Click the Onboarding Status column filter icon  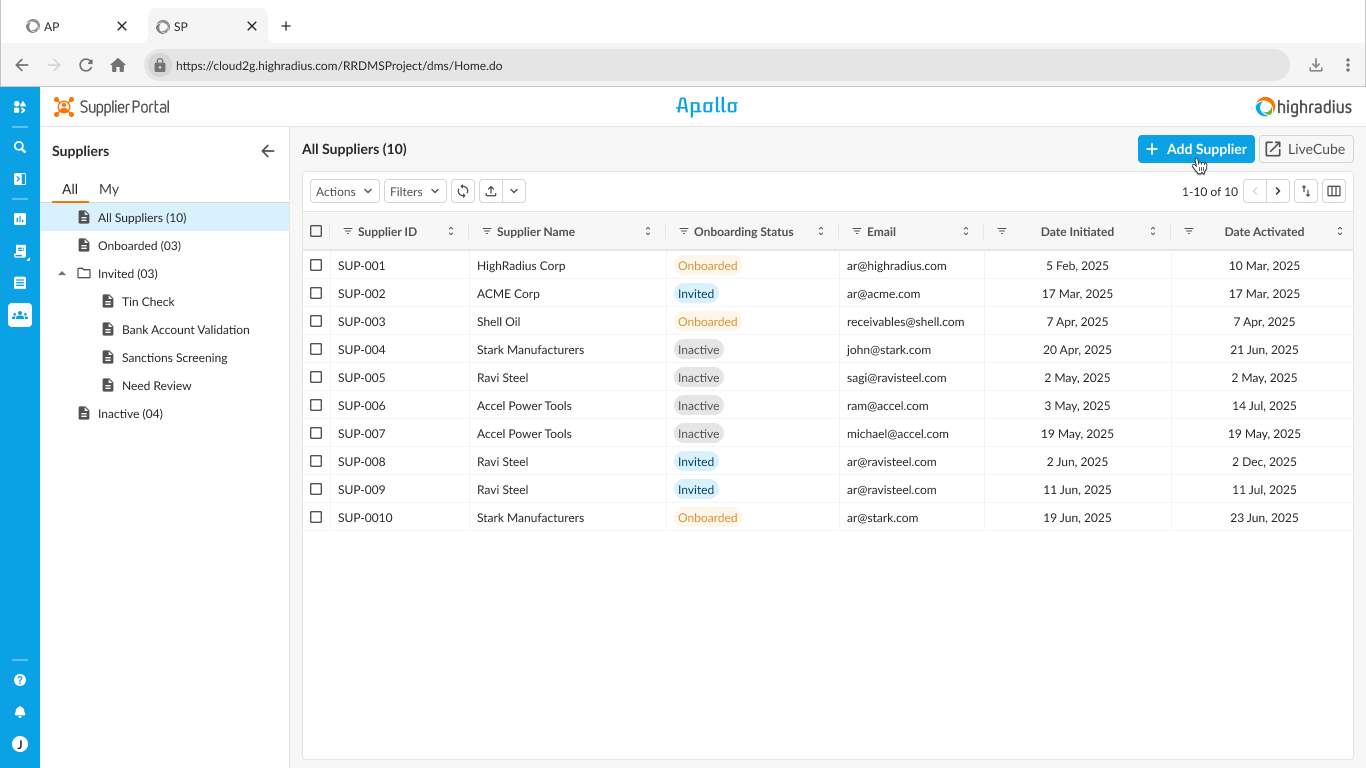(x=684, y=231)
